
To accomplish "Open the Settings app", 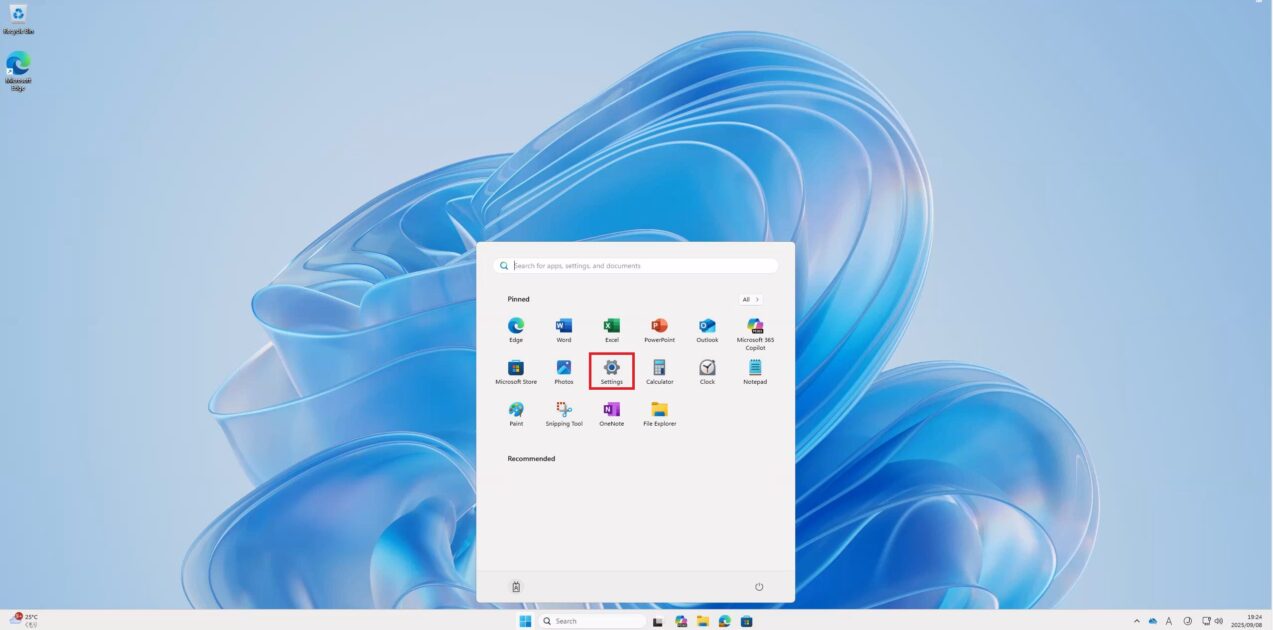I will [x=612, y=372].
